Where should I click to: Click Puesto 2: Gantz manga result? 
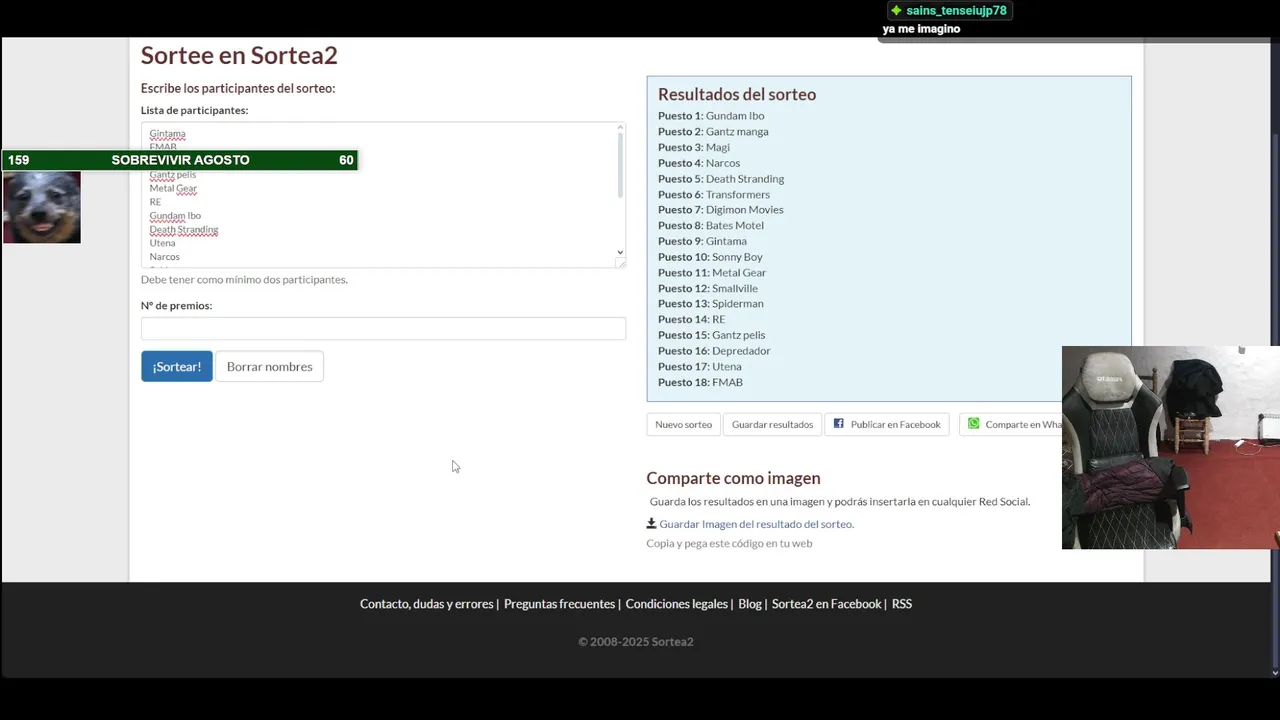[713, 131]
